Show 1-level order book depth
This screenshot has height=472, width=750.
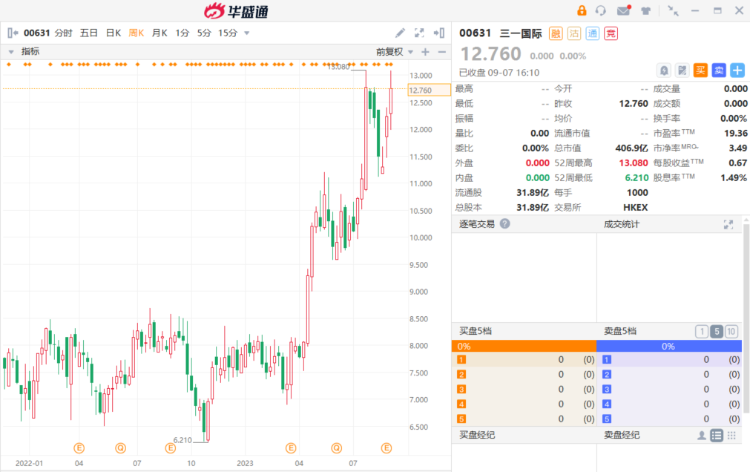(x=702, y=331)
